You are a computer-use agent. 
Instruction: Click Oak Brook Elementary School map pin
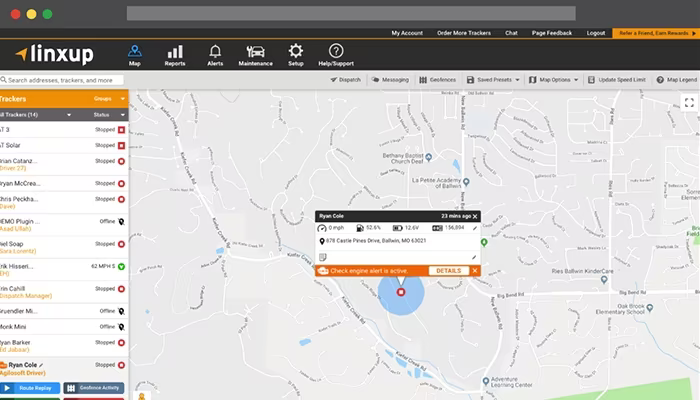(x=650, y=308)
